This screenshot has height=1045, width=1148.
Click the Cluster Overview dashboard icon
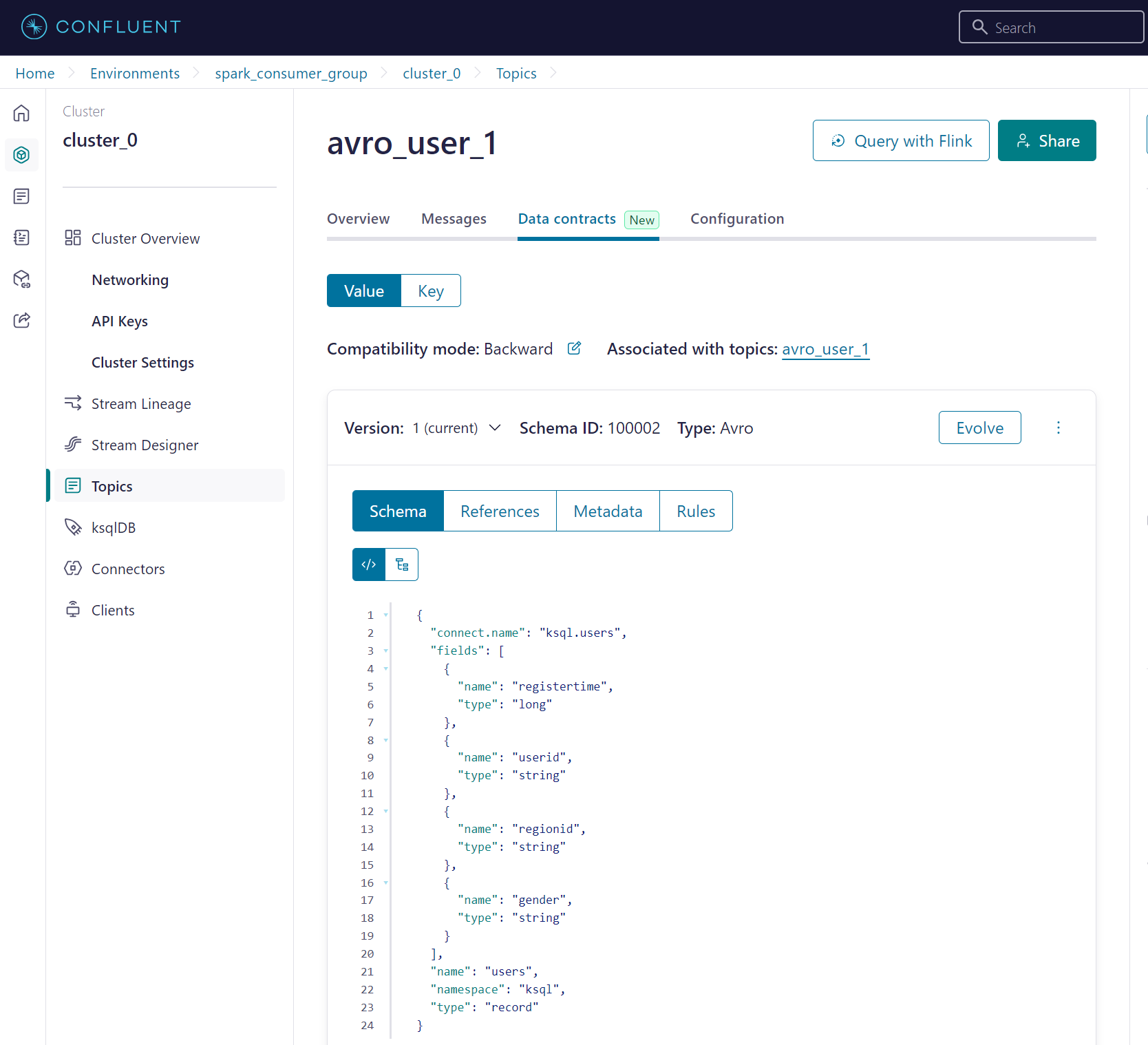73,237
